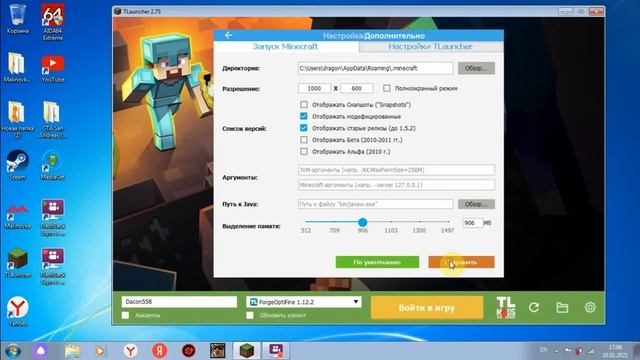The image size is (640, 360).
Task: Click the clock in system tray
Action: [615, 351]
